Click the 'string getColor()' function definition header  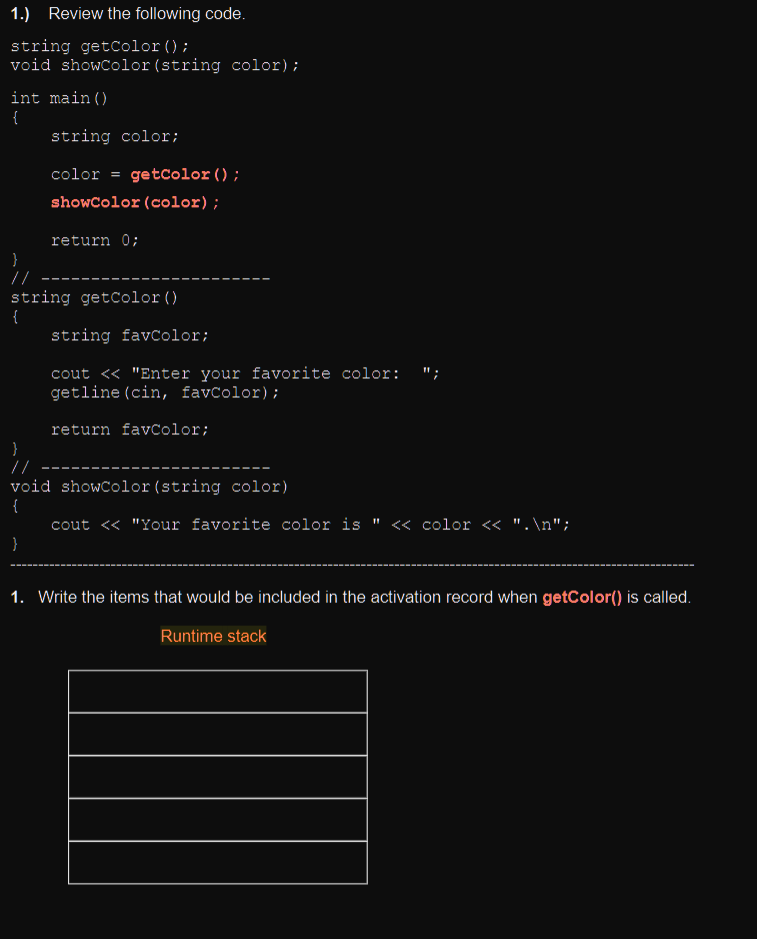[94, 298]
